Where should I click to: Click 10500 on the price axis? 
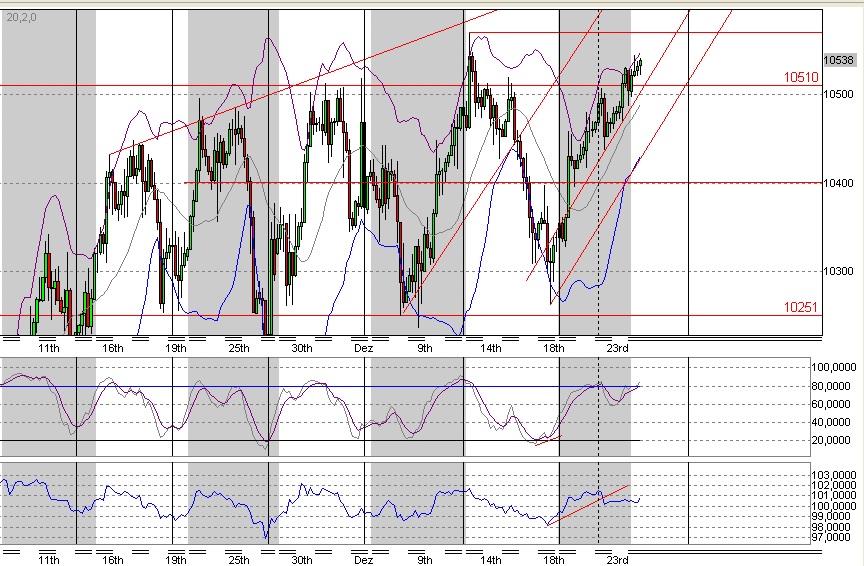pos(838,94)
